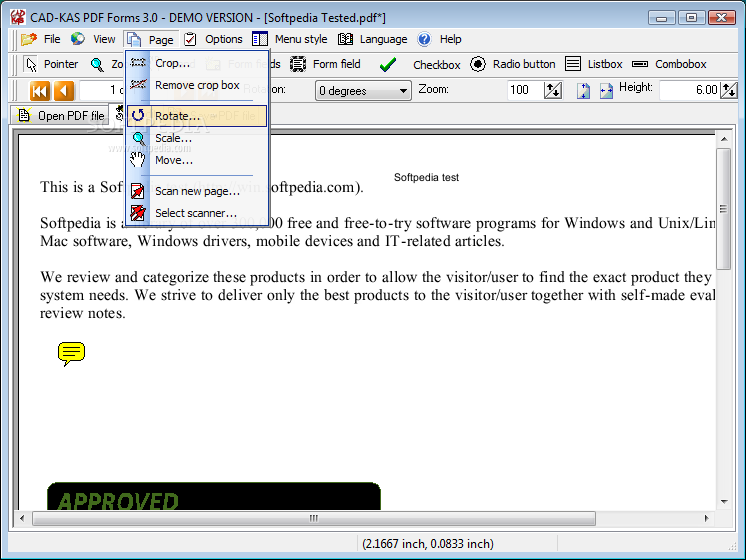
Task: Choose Select scanner… entry
Action: click(197, 213)
